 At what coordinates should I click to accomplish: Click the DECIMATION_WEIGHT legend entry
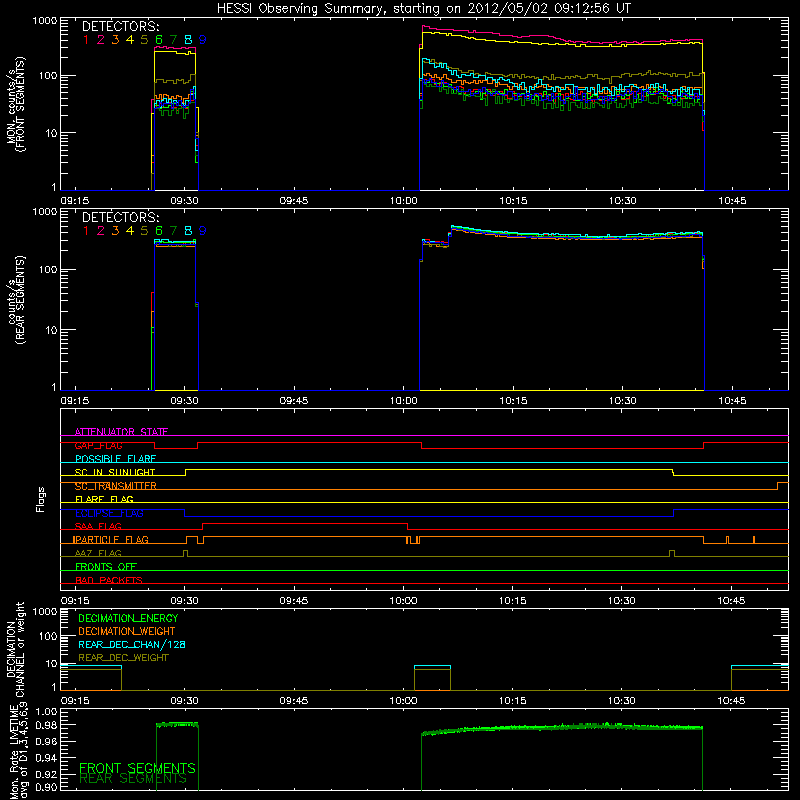pyautogui.click(x=127, y=631)
